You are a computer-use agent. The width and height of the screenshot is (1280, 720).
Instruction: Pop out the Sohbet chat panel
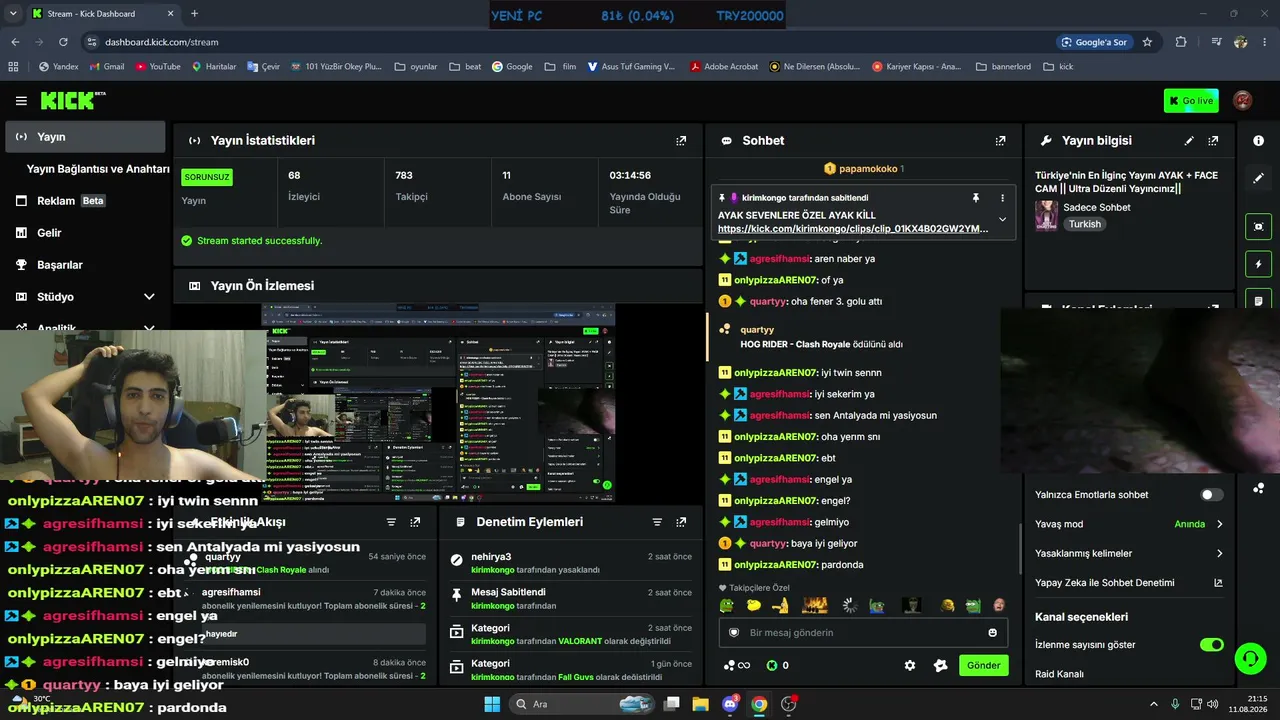pos(1000,141)
